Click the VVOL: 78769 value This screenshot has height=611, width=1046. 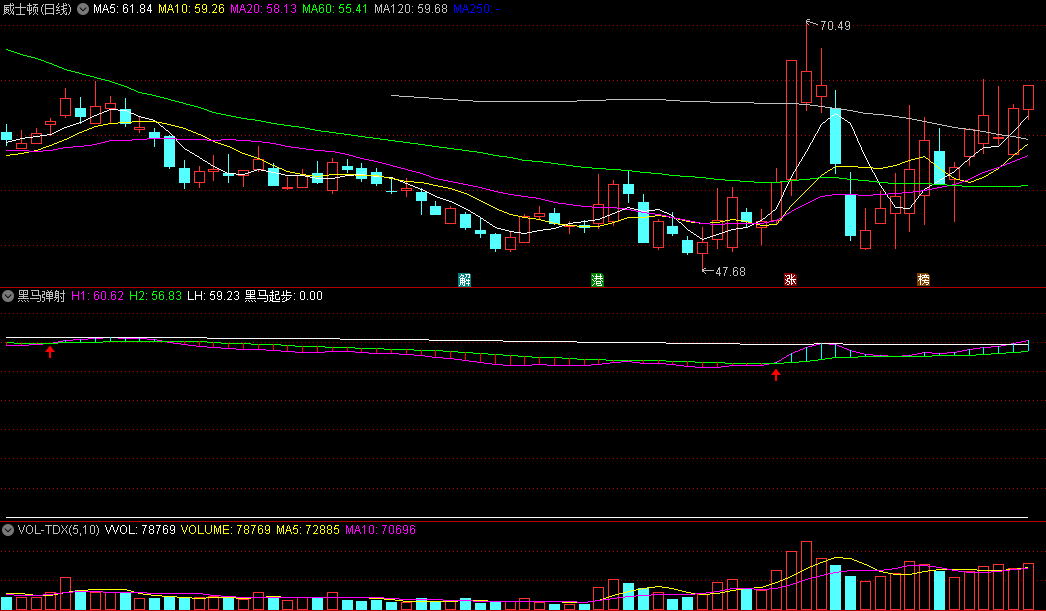pos(140,530)
